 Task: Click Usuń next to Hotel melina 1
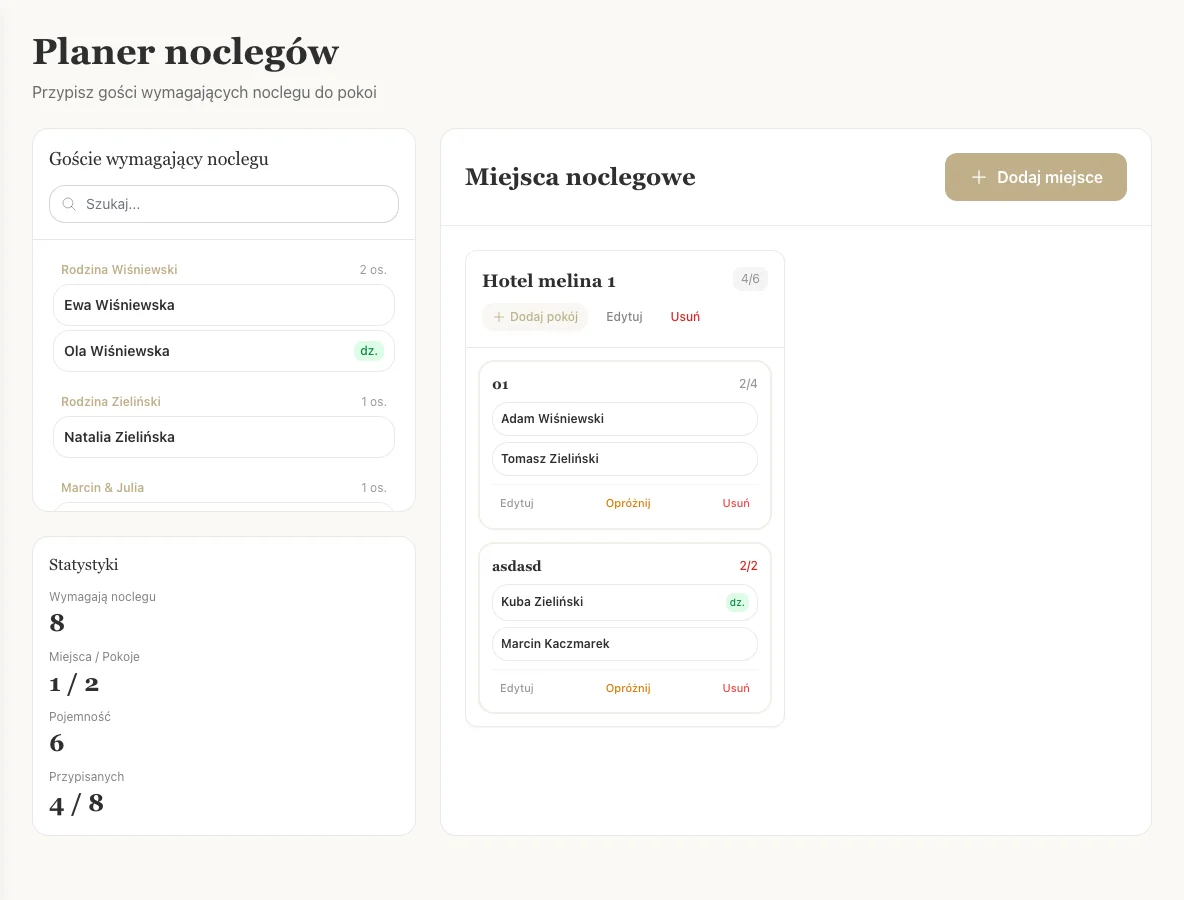[x=685, y=317]
